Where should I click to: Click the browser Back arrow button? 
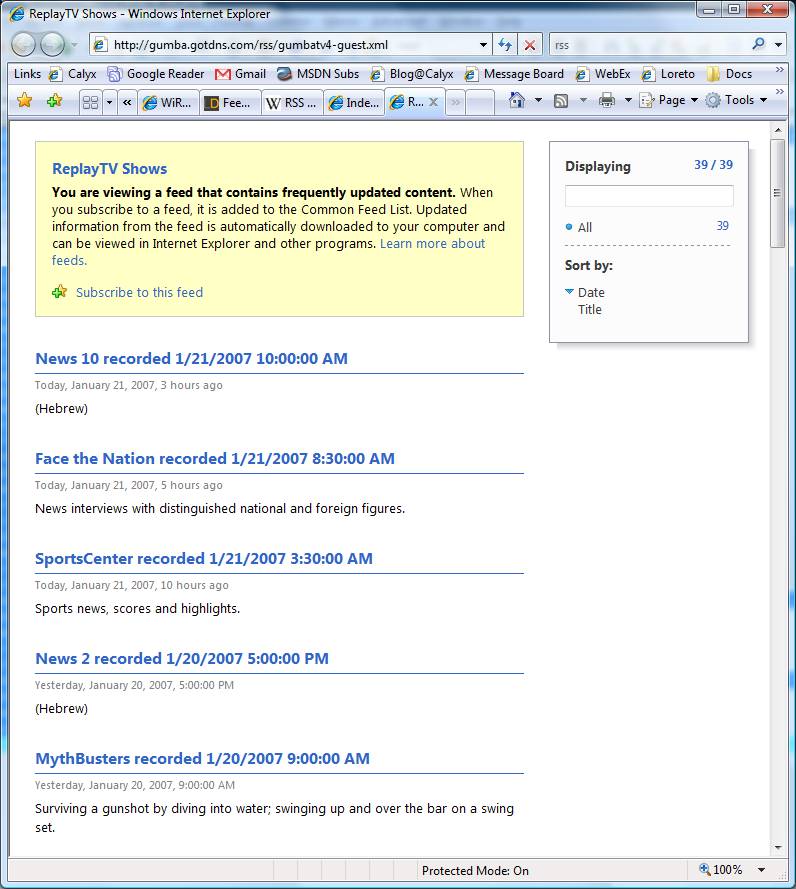click(x=24, y=44)
